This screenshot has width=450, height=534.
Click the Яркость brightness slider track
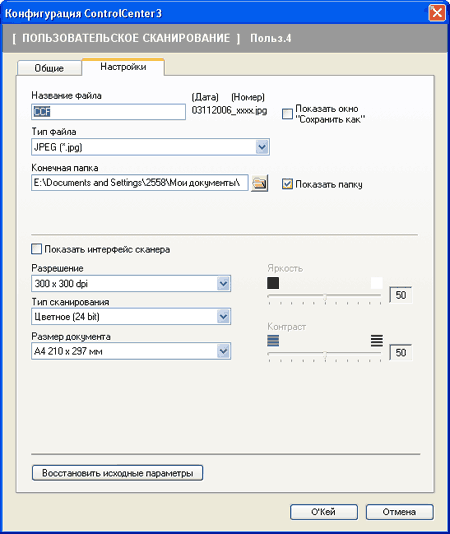click(x=325, y=296)
